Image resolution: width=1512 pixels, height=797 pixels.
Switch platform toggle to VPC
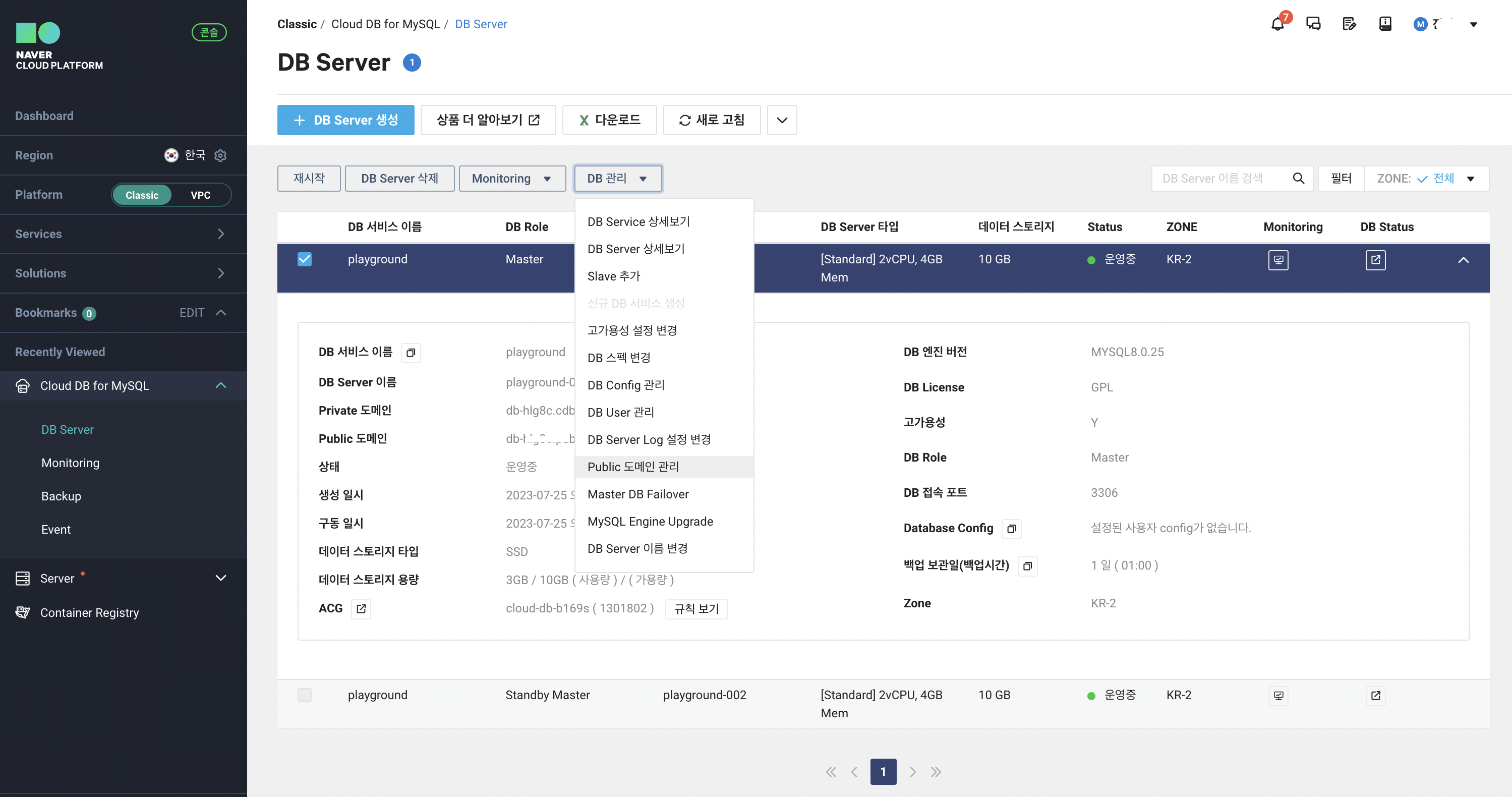[x=200, y=195]
